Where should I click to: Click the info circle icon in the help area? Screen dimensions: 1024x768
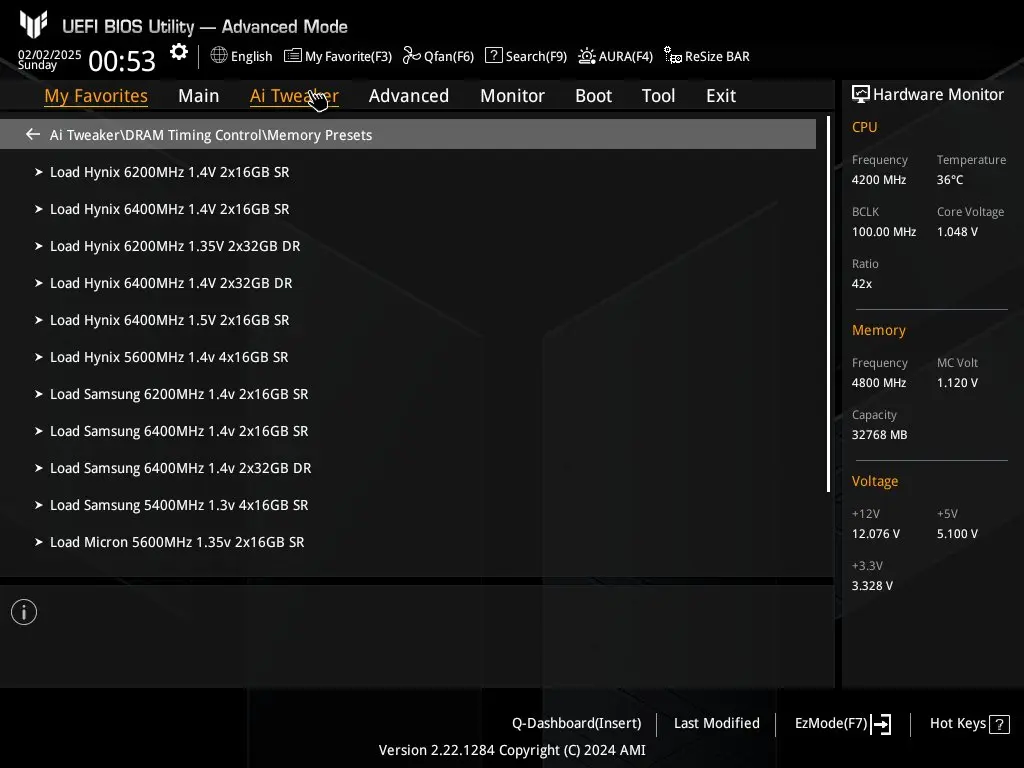point(24,612)
